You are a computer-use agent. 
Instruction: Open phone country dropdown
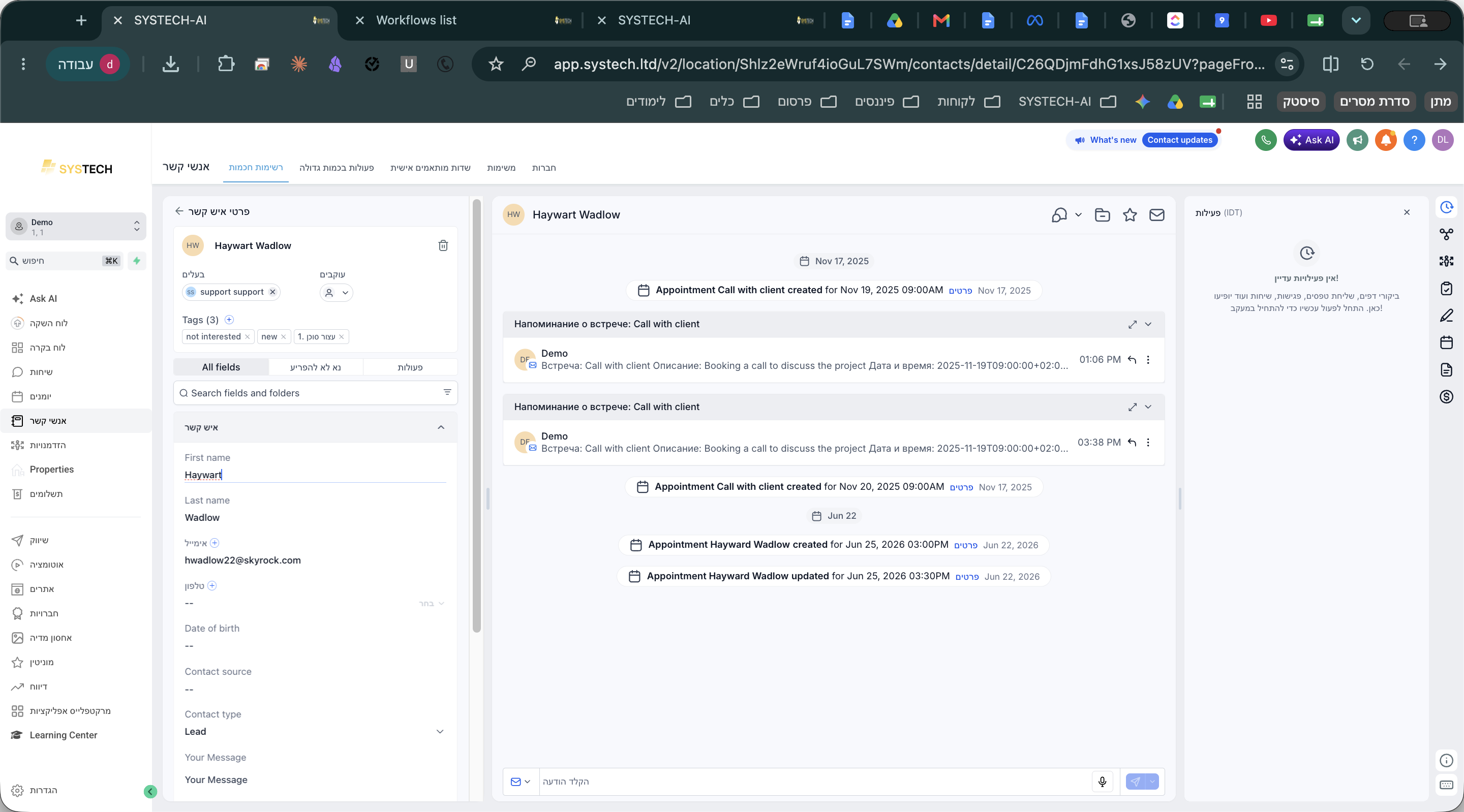click(432, 603)
